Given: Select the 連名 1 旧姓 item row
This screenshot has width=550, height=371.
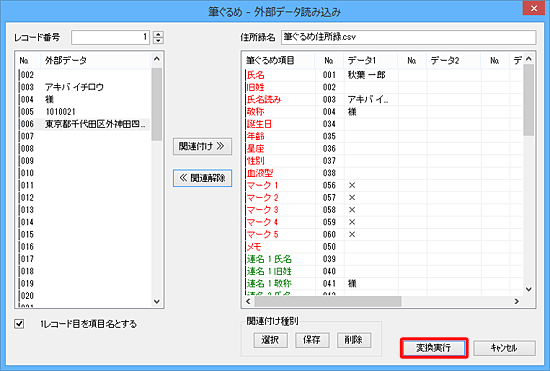Looking at the screenshot, I should 383,271.
